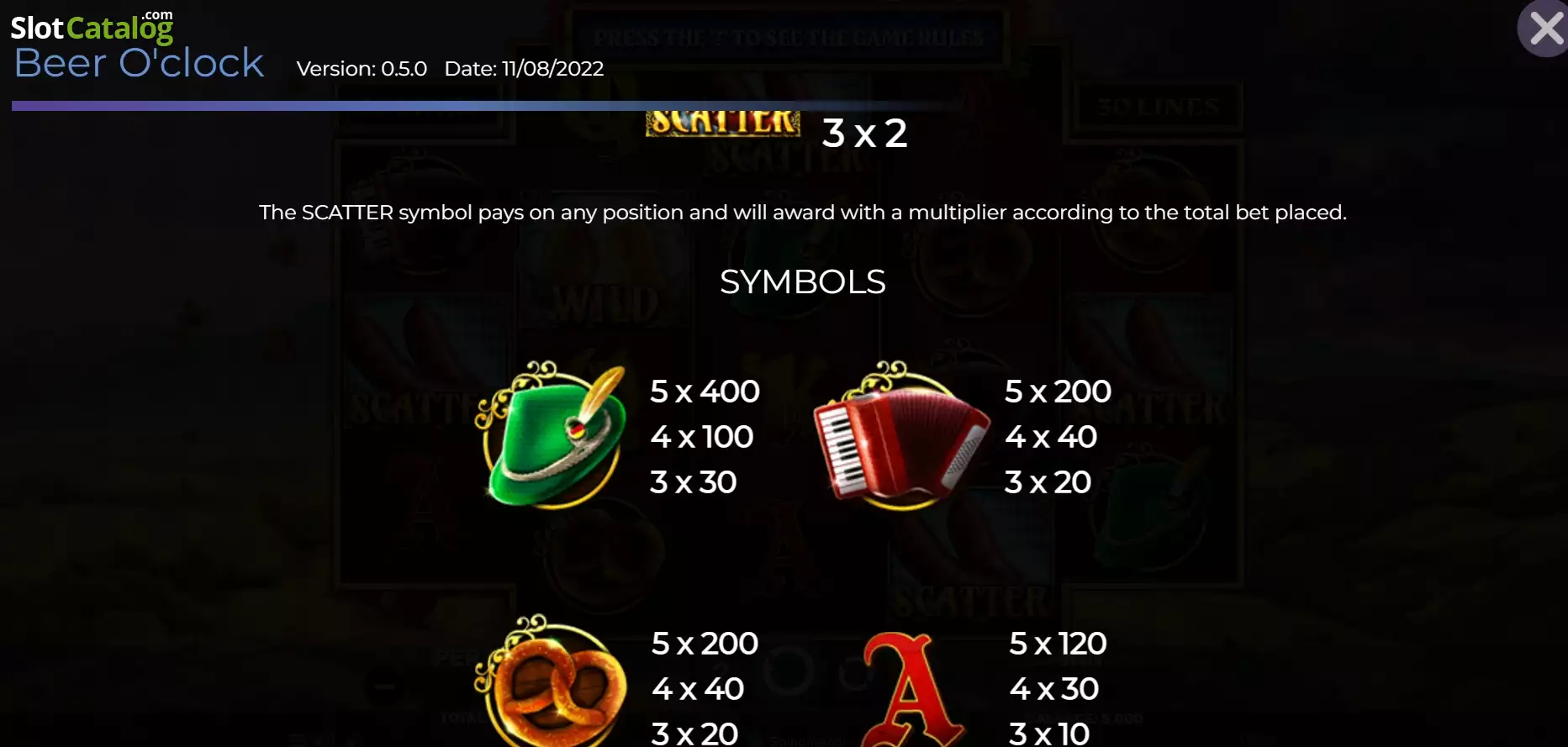Click the red letter A symbol
The height and width of the screenshot is (747, 1568).
911,689
